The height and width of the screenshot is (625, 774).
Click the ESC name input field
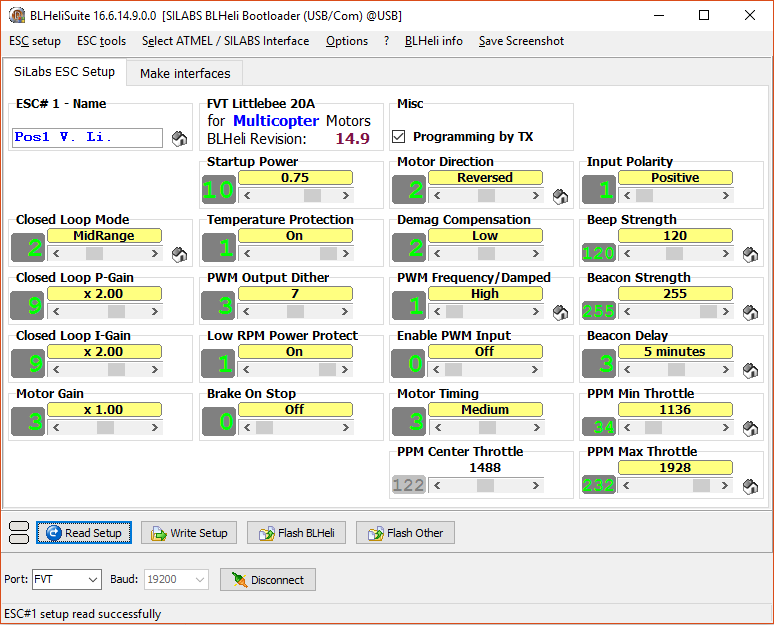[x=87, y=138]
